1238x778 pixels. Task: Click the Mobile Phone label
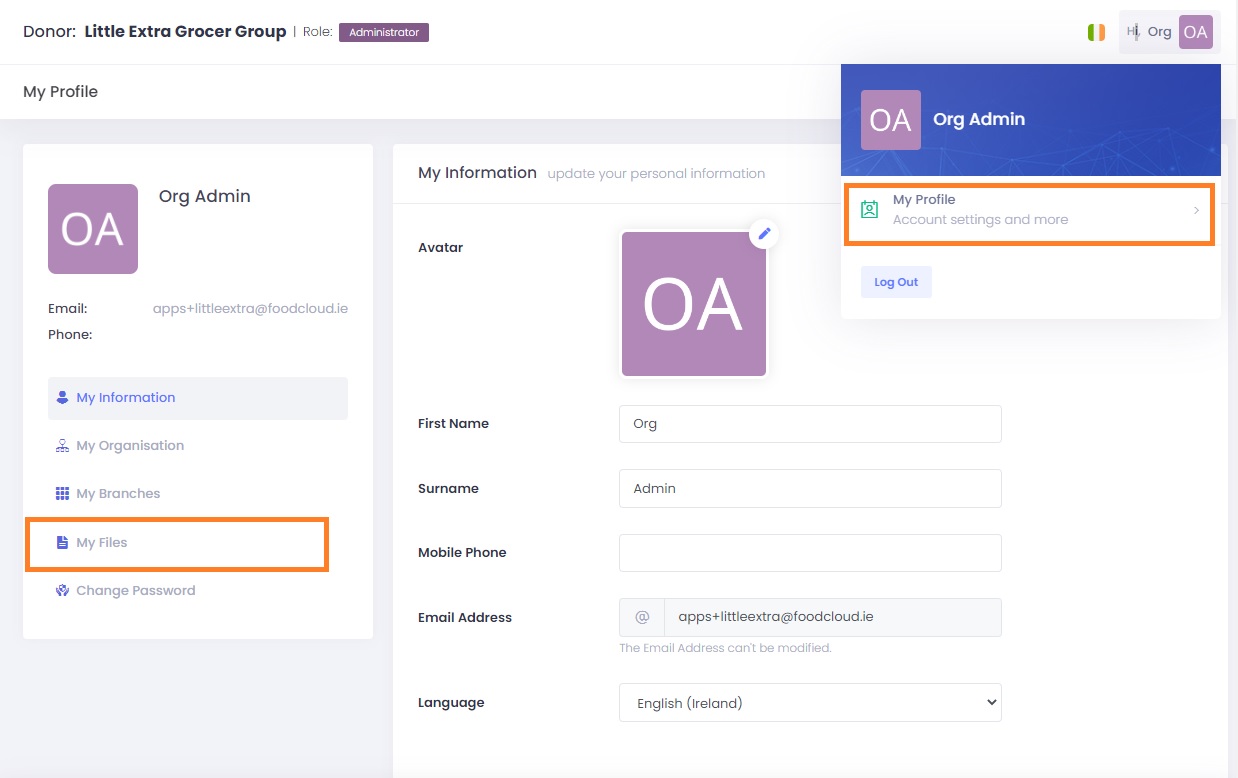click(x=462, y=552)
